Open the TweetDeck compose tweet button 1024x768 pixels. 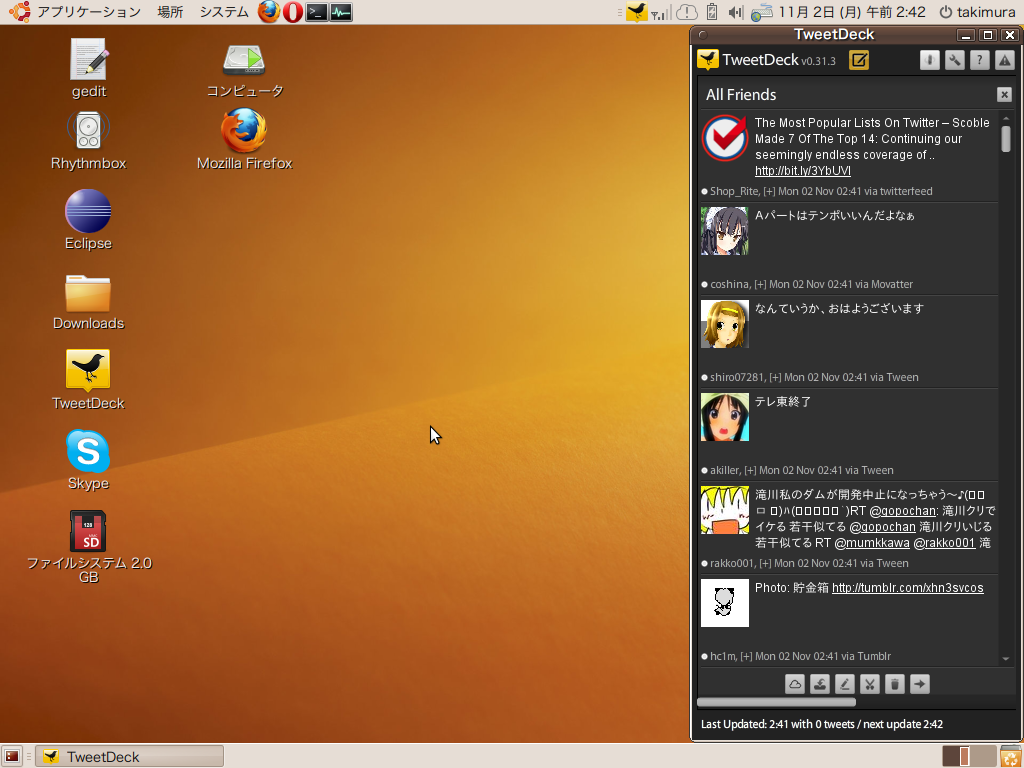(859, 60)
